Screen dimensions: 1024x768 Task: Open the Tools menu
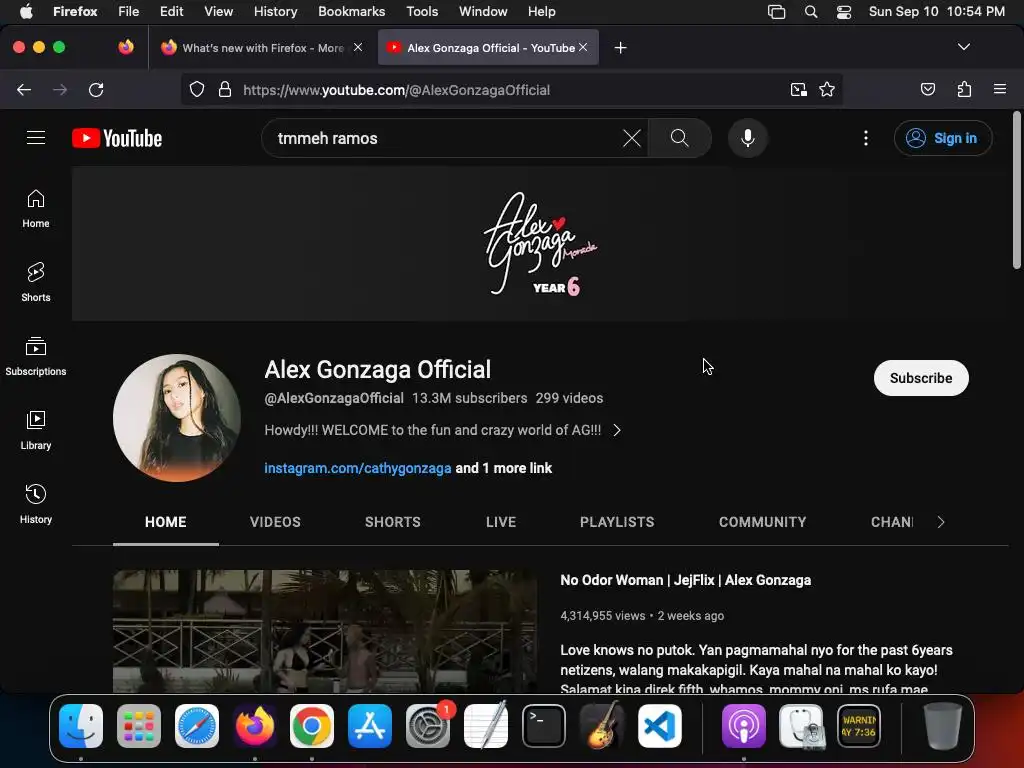pos(422,12)
